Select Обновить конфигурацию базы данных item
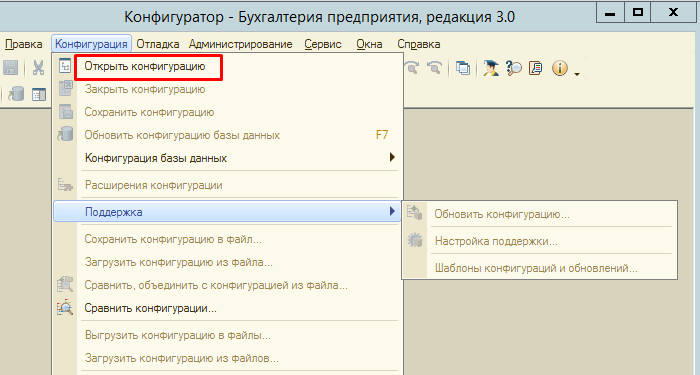Image resolution: width=700 pixels, height=375 pixels. 228,135
